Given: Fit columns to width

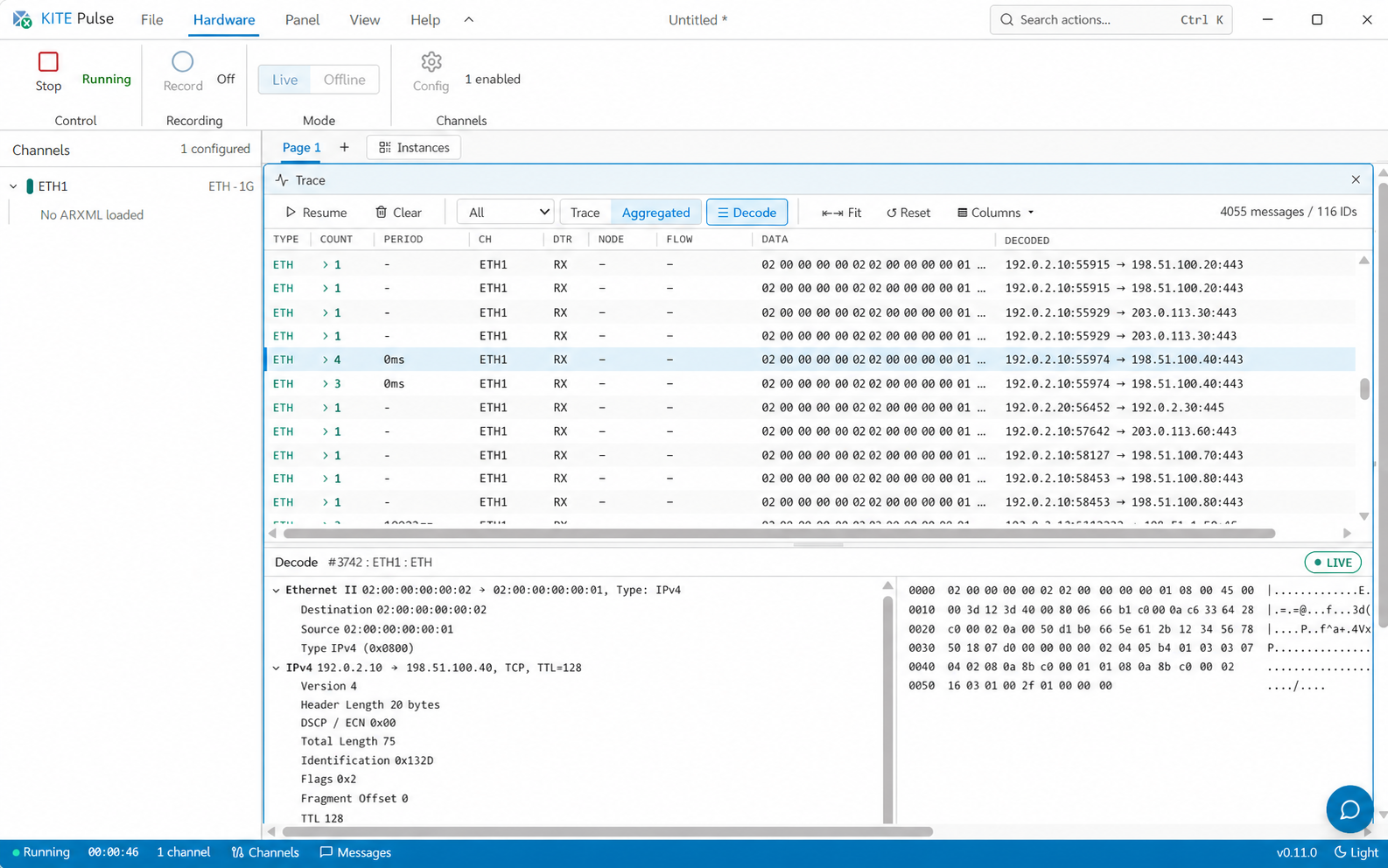Looking at the screenshot, I should click(x=841, y=212).
